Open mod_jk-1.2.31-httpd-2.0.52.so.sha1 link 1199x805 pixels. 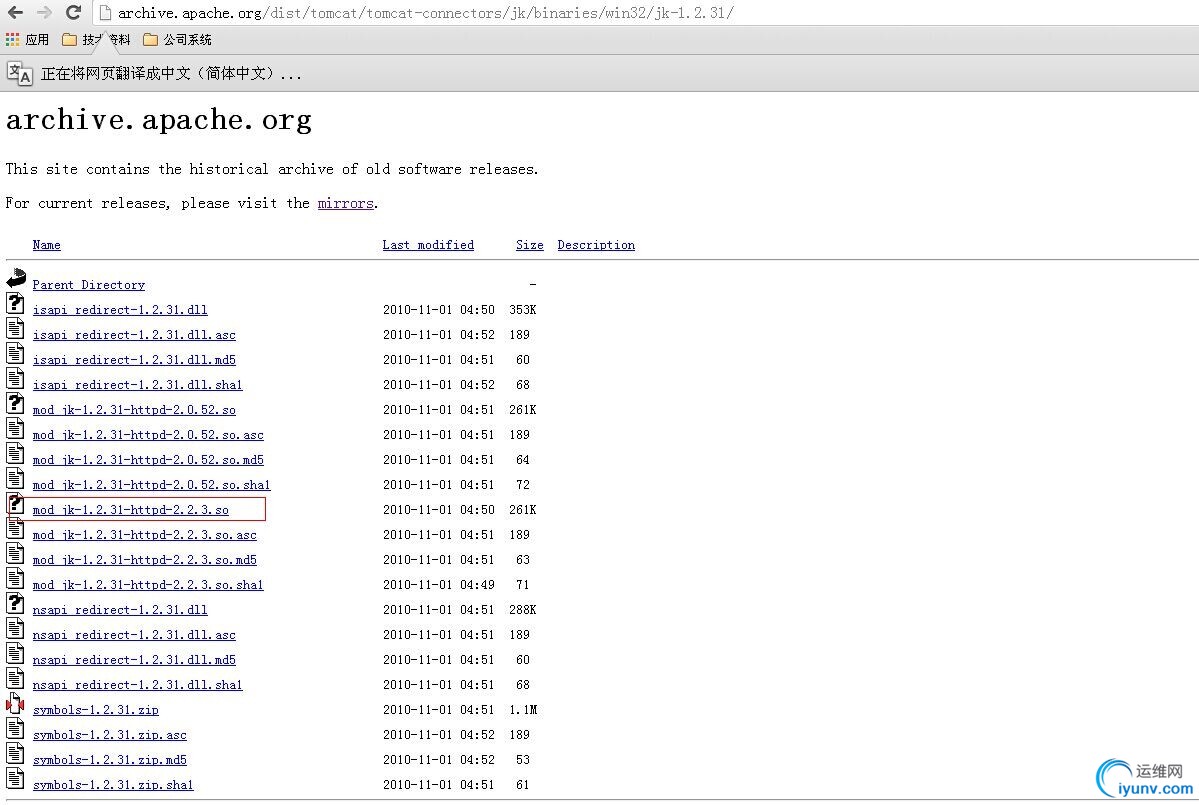click(x=151, y=485)
